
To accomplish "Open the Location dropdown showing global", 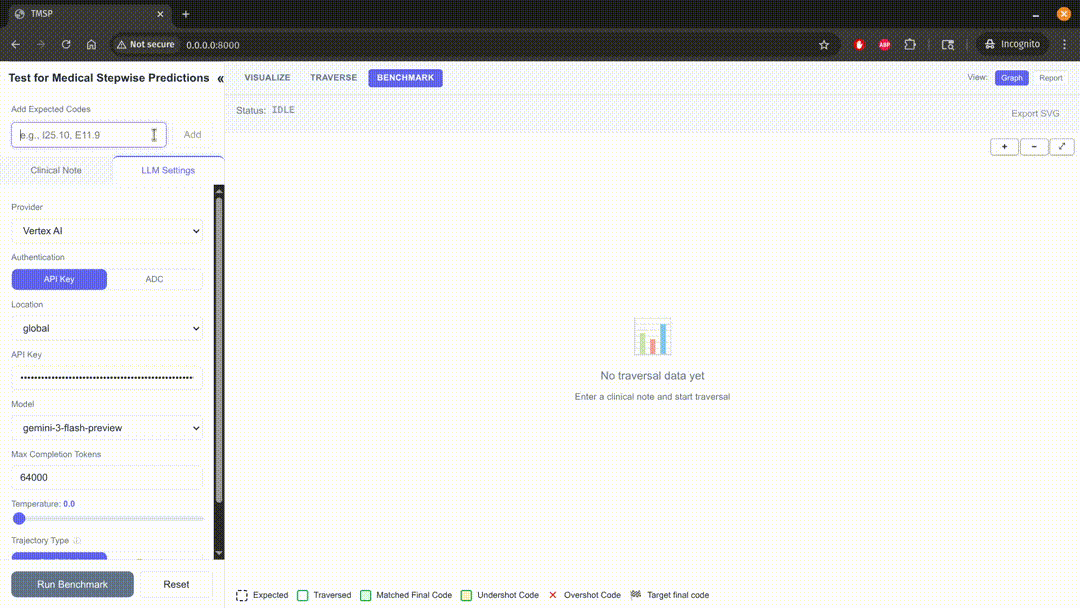I will (x=107, y=328).
